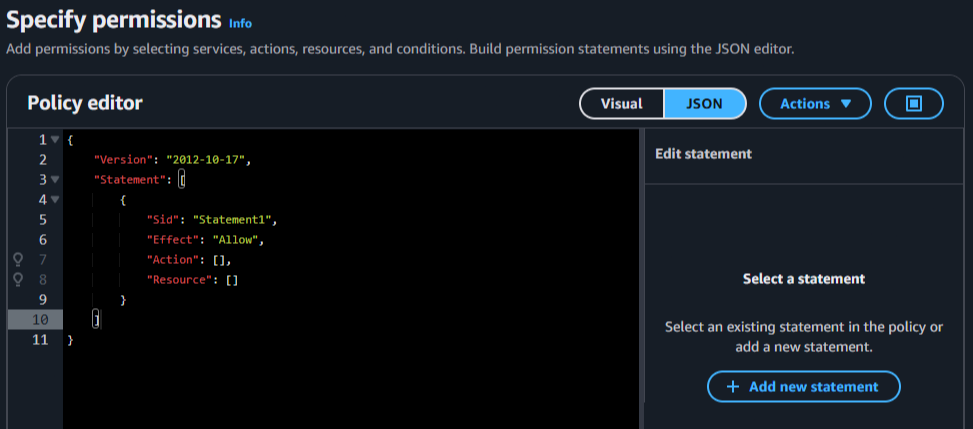This screenshot has height=429, width=973.
Task: Click the lightbulb hint icon on line 7
Action: coord(18,260)
